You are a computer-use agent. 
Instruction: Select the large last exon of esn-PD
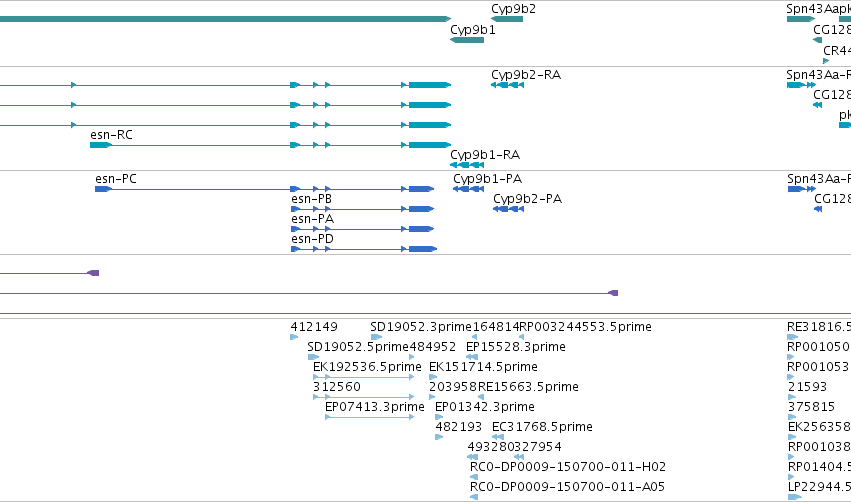(423, 249)
